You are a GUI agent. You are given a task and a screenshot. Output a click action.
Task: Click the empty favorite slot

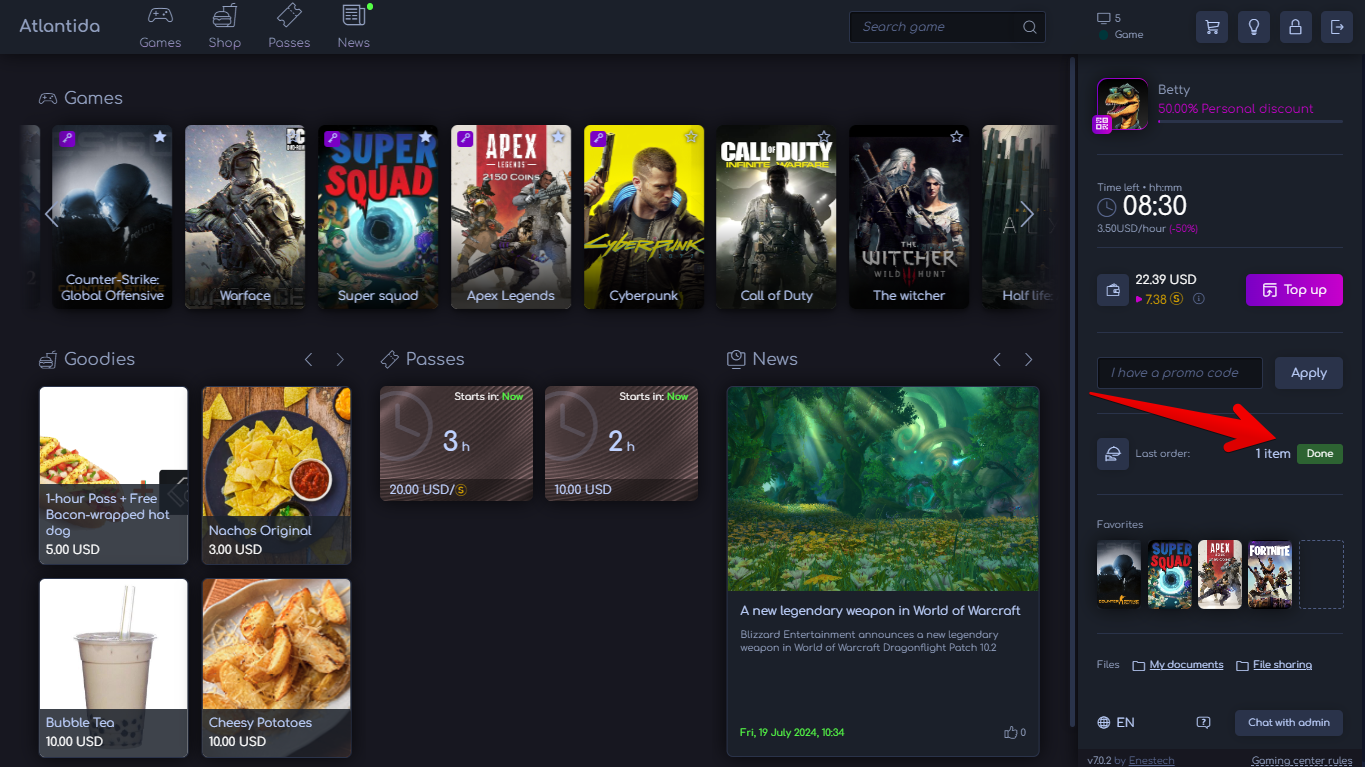coord(1321,575)
